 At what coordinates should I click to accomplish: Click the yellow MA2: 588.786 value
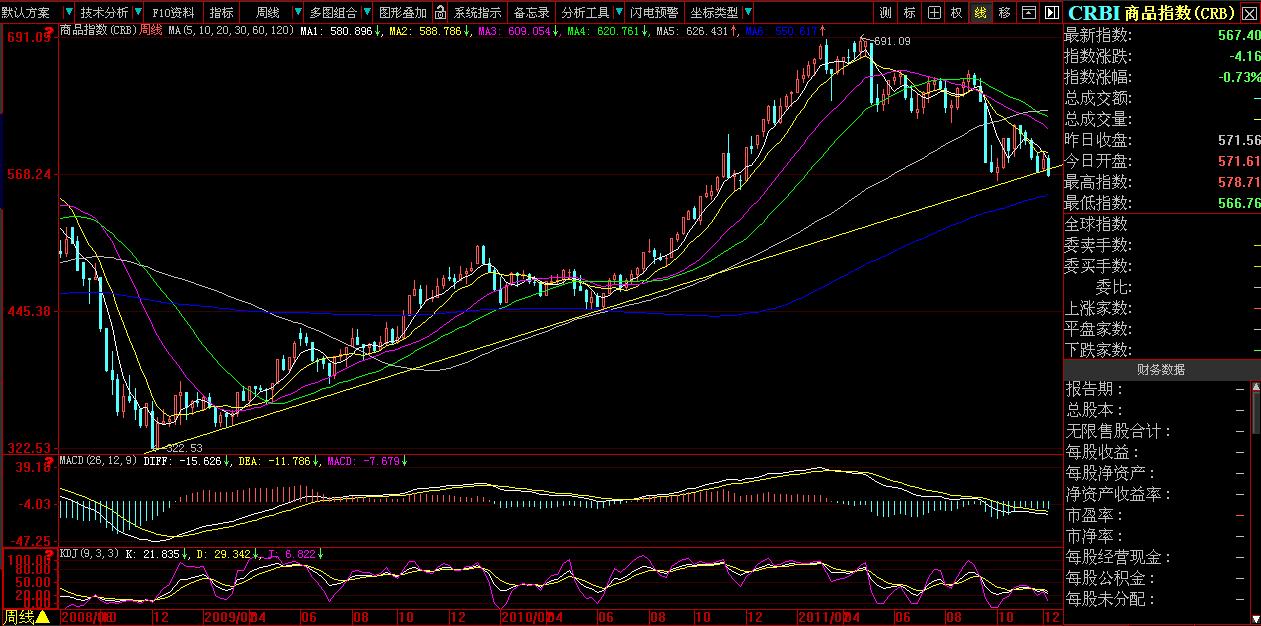pos(425,32)
